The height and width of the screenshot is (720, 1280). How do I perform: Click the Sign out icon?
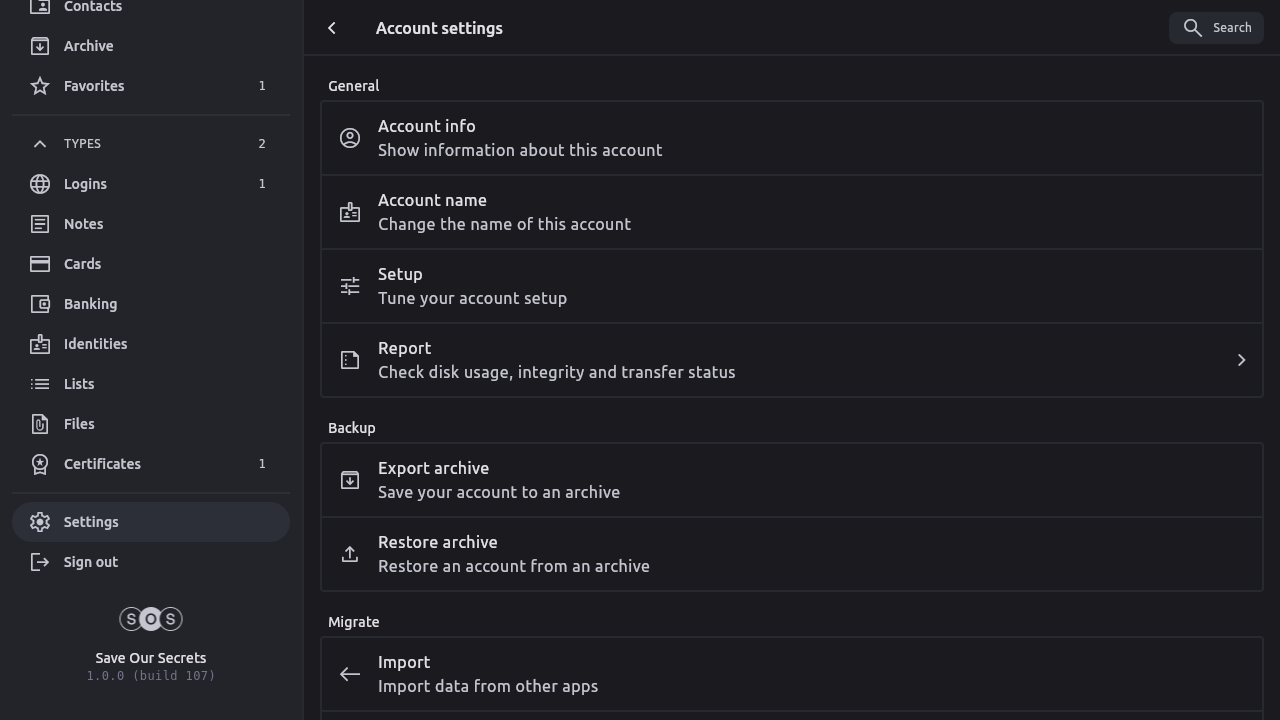(x=40, y=562)
